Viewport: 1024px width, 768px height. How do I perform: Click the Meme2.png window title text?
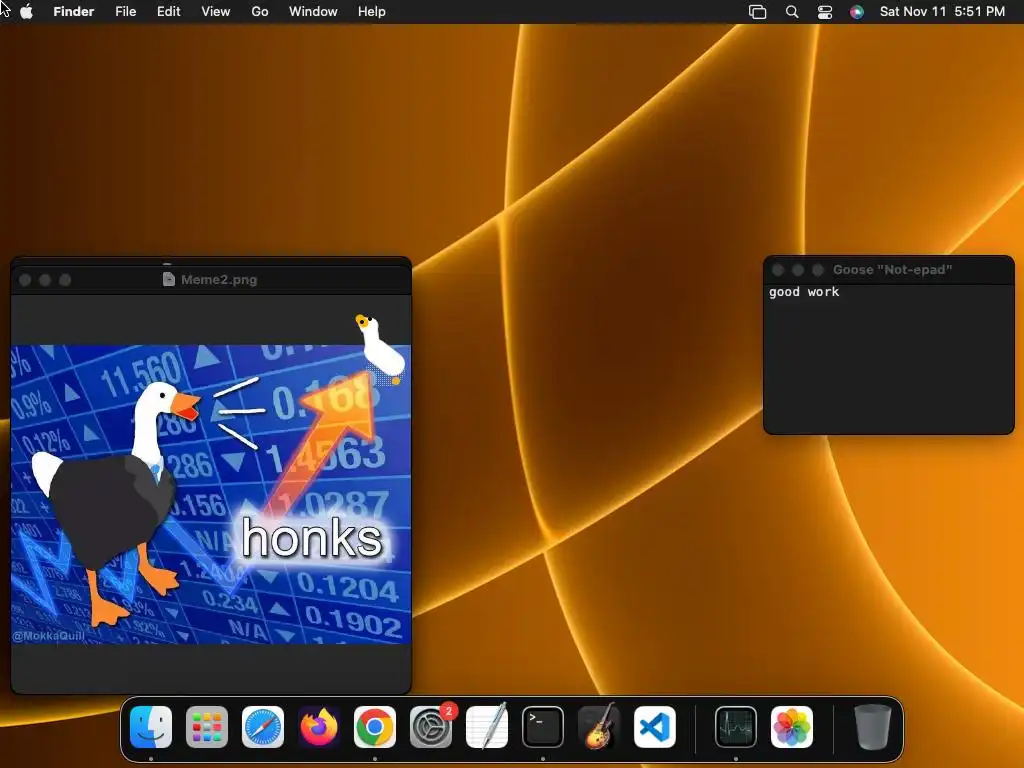(x=219, y=280)
